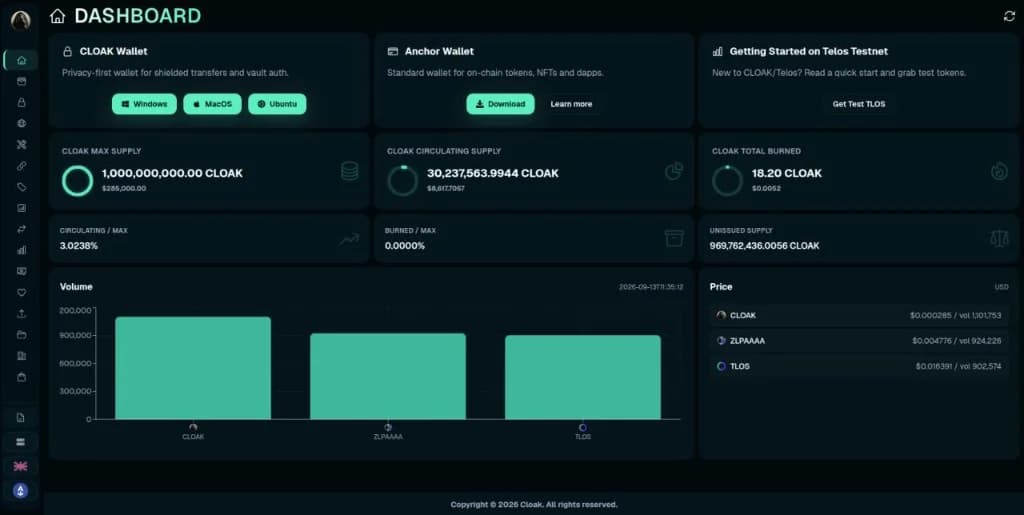Open the globe icon in sidebar
Image resolution: width=1024 pixels, height=515 pixels.
click(21, 123)
